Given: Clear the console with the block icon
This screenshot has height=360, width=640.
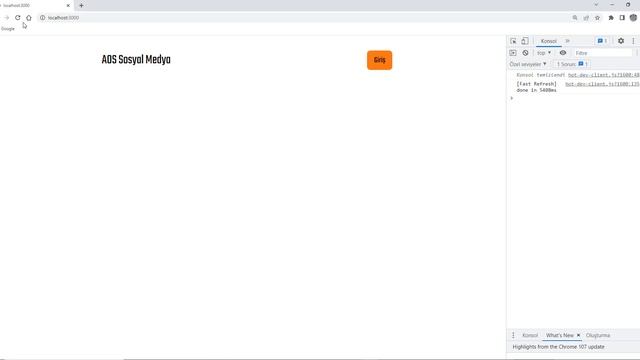Looking at the screenshot, I should (525, 53).
